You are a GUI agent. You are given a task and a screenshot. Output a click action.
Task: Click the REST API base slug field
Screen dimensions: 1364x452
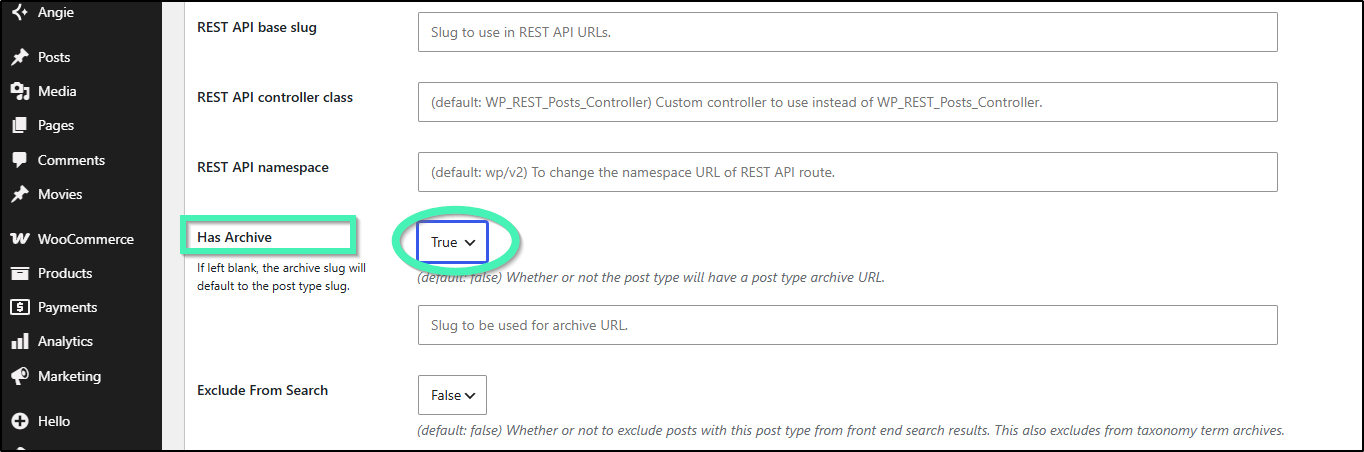847,32
